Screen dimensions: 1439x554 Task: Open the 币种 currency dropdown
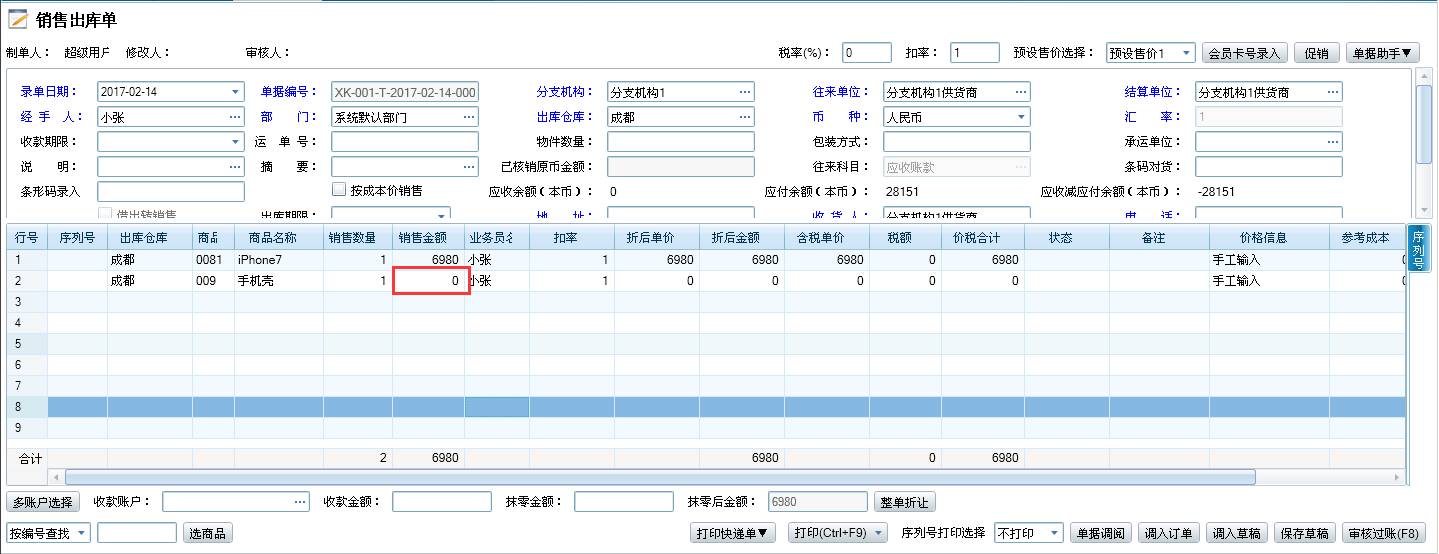1021,117
